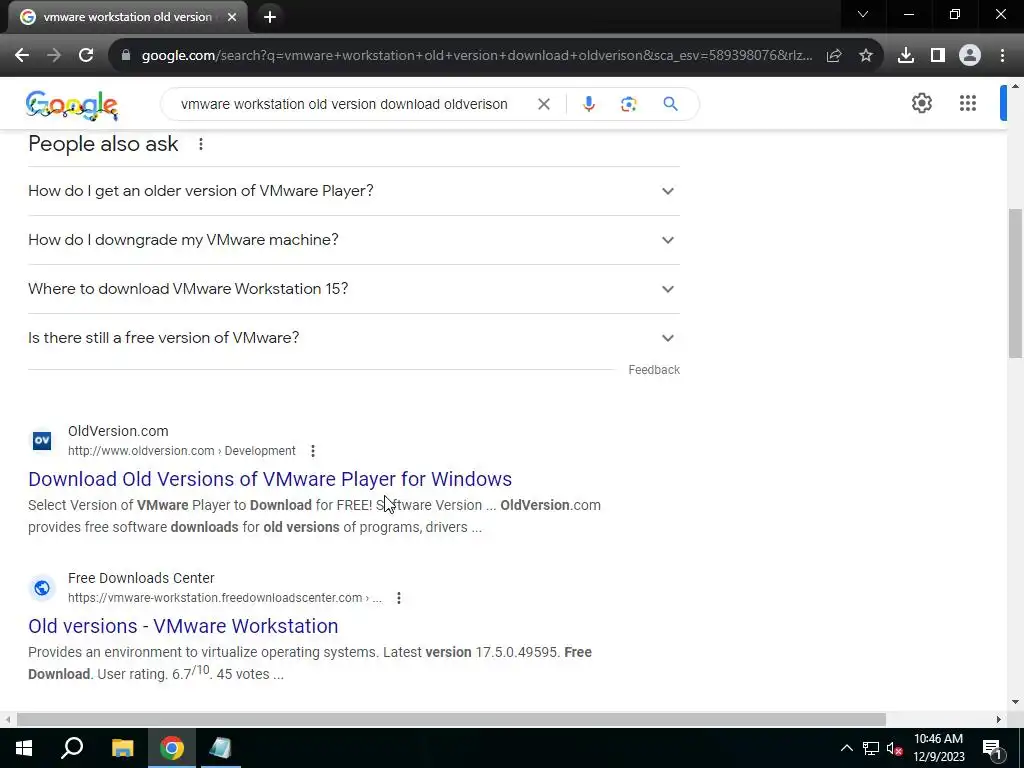The image size is (1024, 768).
Task: Click the OldVersion.com favicon
Action: [x=42, y=441]
